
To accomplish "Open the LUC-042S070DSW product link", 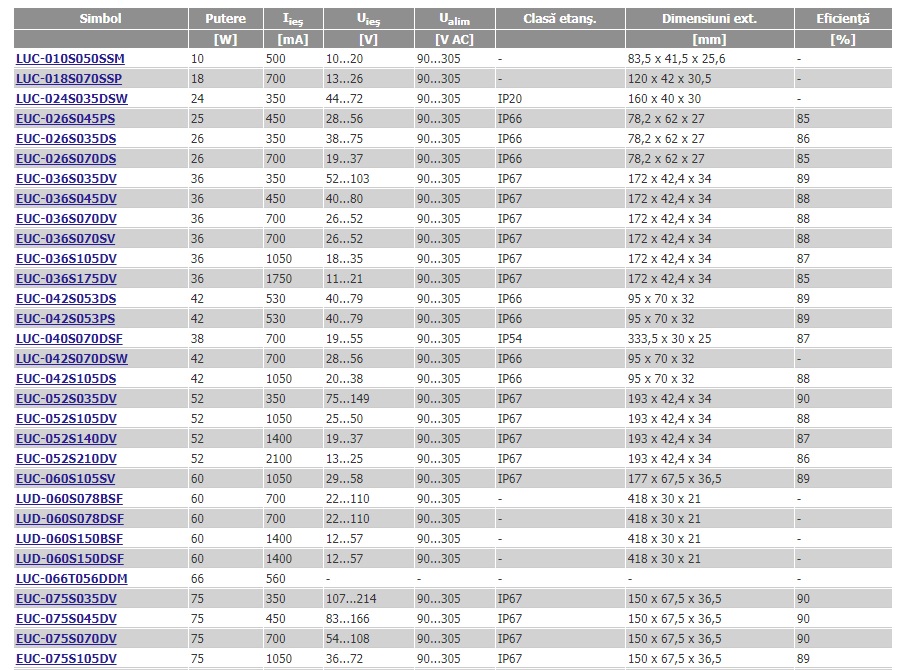I will (72, 359).
